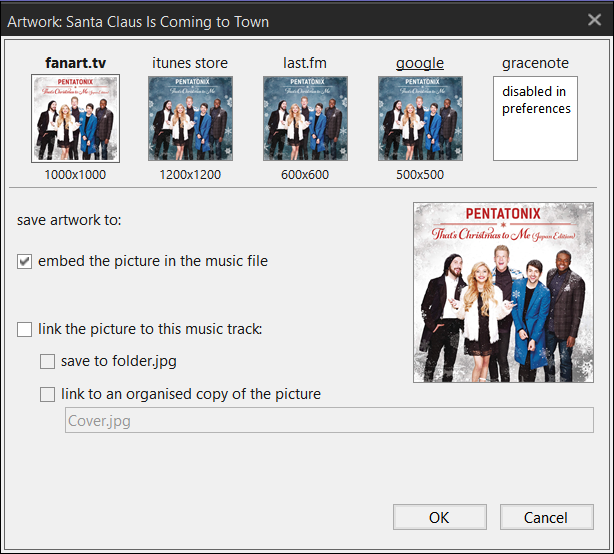Enable link the picture to this music track

coord(24,329)
